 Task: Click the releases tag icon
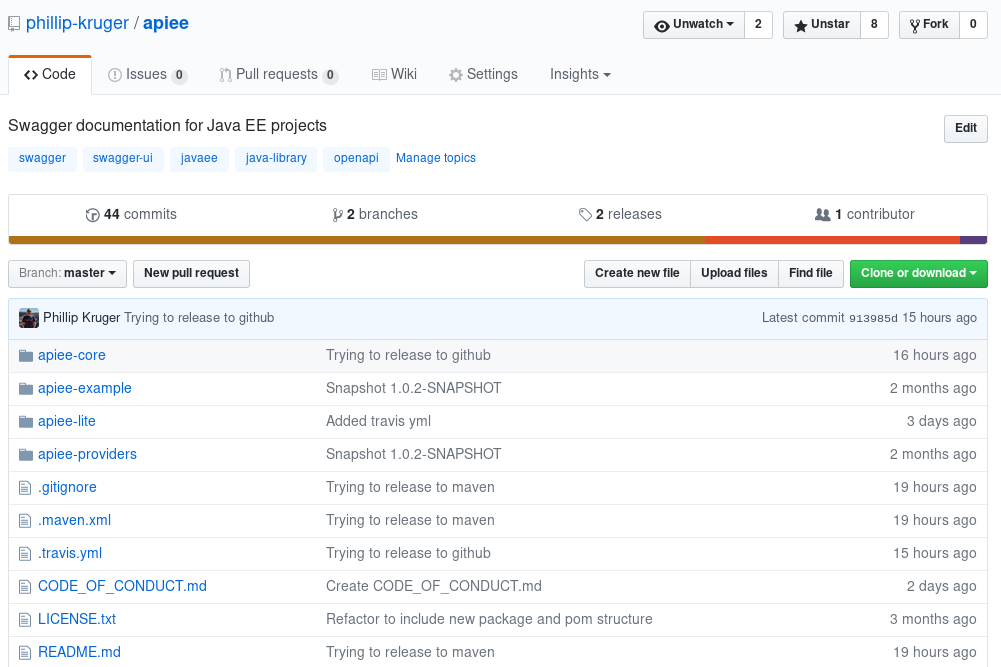point(585,215)
